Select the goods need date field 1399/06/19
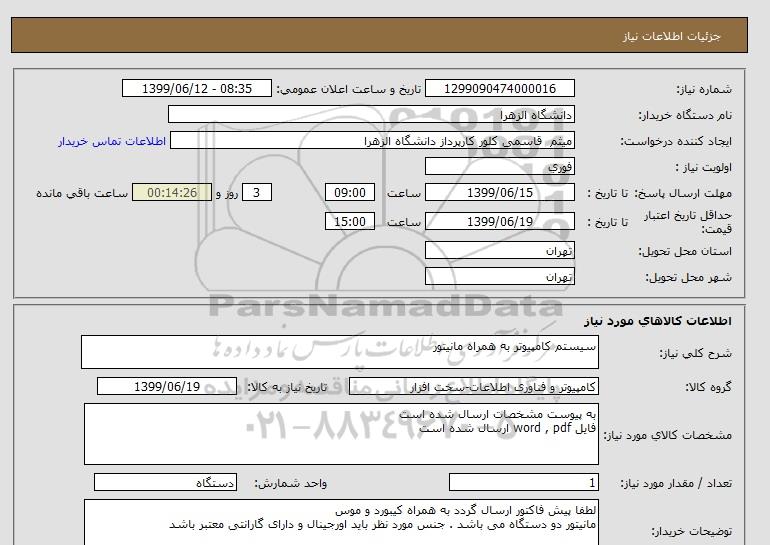Screen dimensions: 770x545 click(x=167, y=386)
